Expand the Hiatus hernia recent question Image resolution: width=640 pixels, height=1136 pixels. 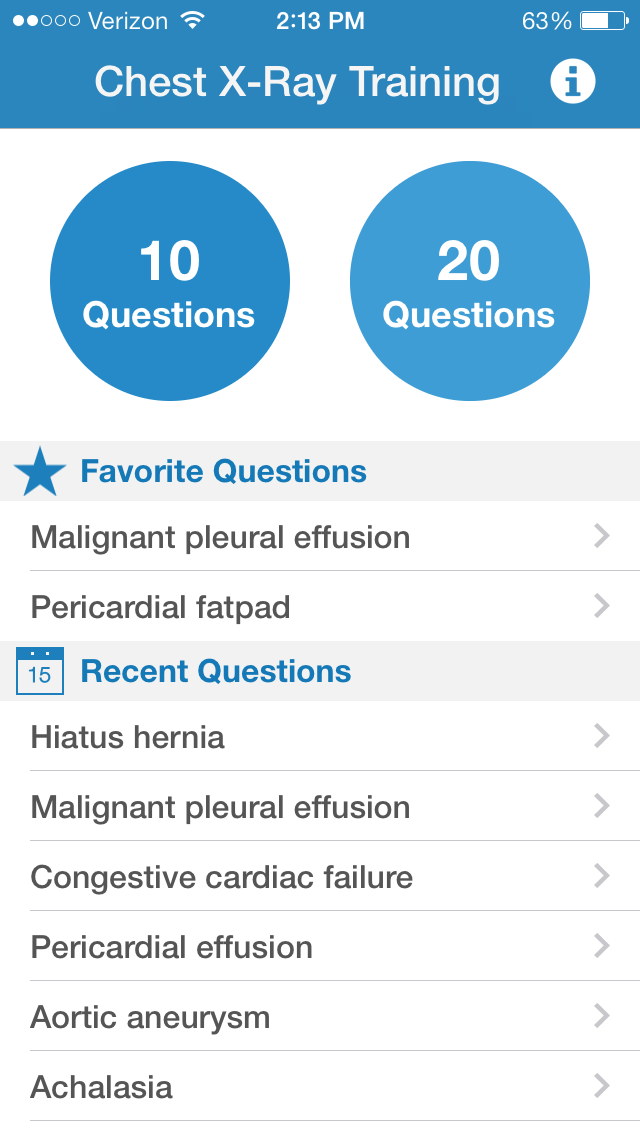[320, 737]
